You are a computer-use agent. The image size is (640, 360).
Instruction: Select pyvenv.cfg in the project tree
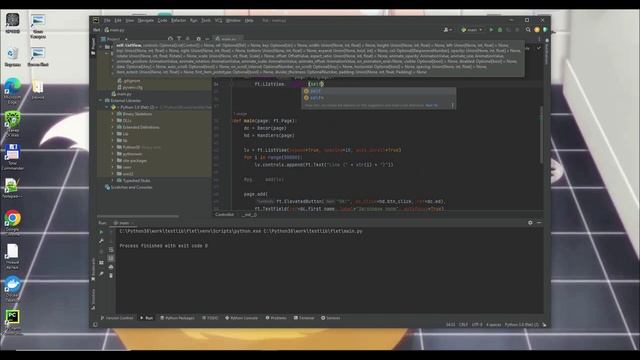click(x=130, y=87)
